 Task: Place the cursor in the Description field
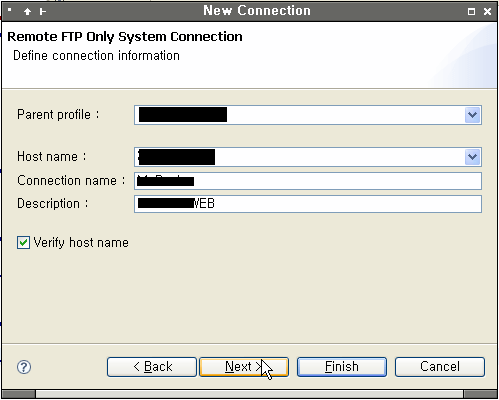point(308,204)
